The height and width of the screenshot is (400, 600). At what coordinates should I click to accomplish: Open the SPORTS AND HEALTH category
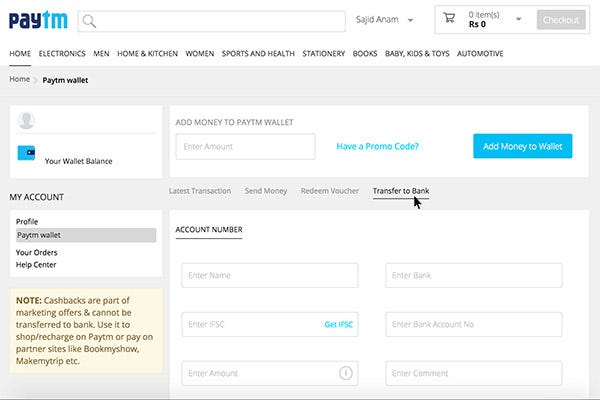click(x=258, y=54)
